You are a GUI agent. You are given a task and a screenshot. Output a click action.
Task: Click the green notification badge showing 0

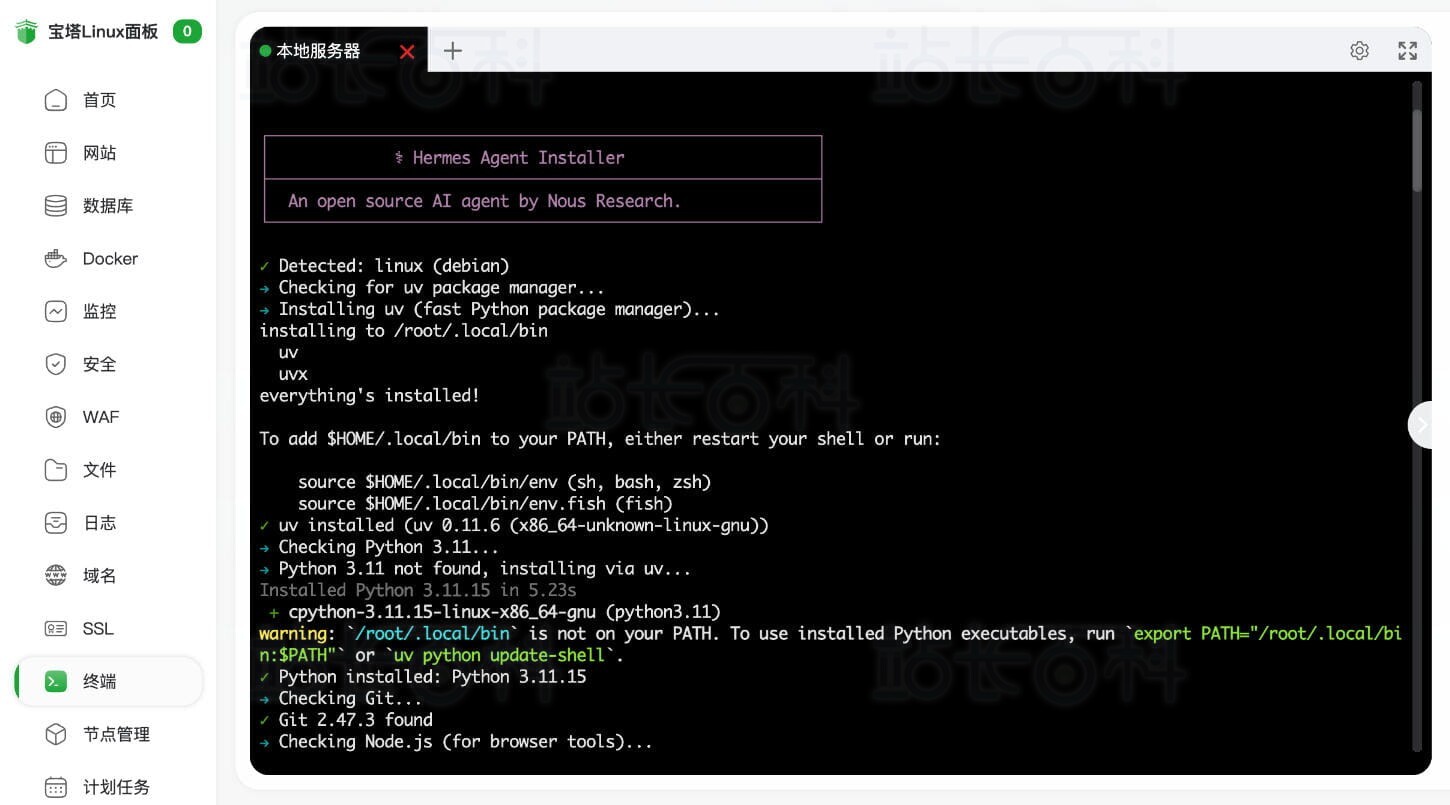pos(187,31)
